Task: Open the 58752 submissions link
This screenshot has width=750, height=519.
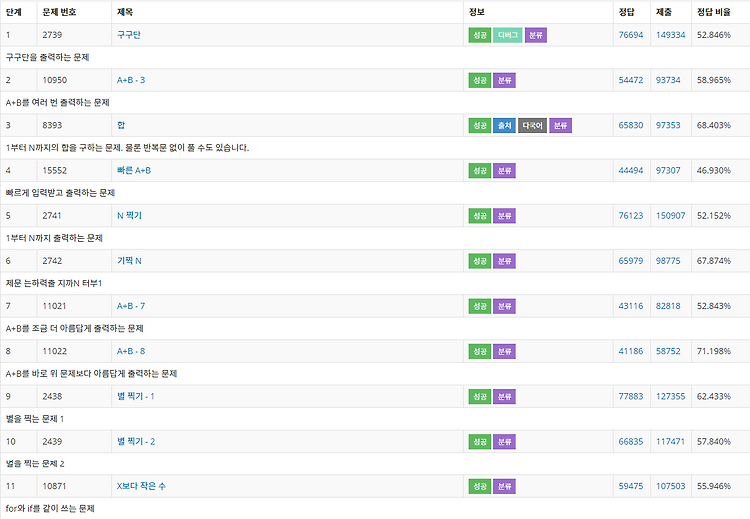Action: click(x=668, y=351)
